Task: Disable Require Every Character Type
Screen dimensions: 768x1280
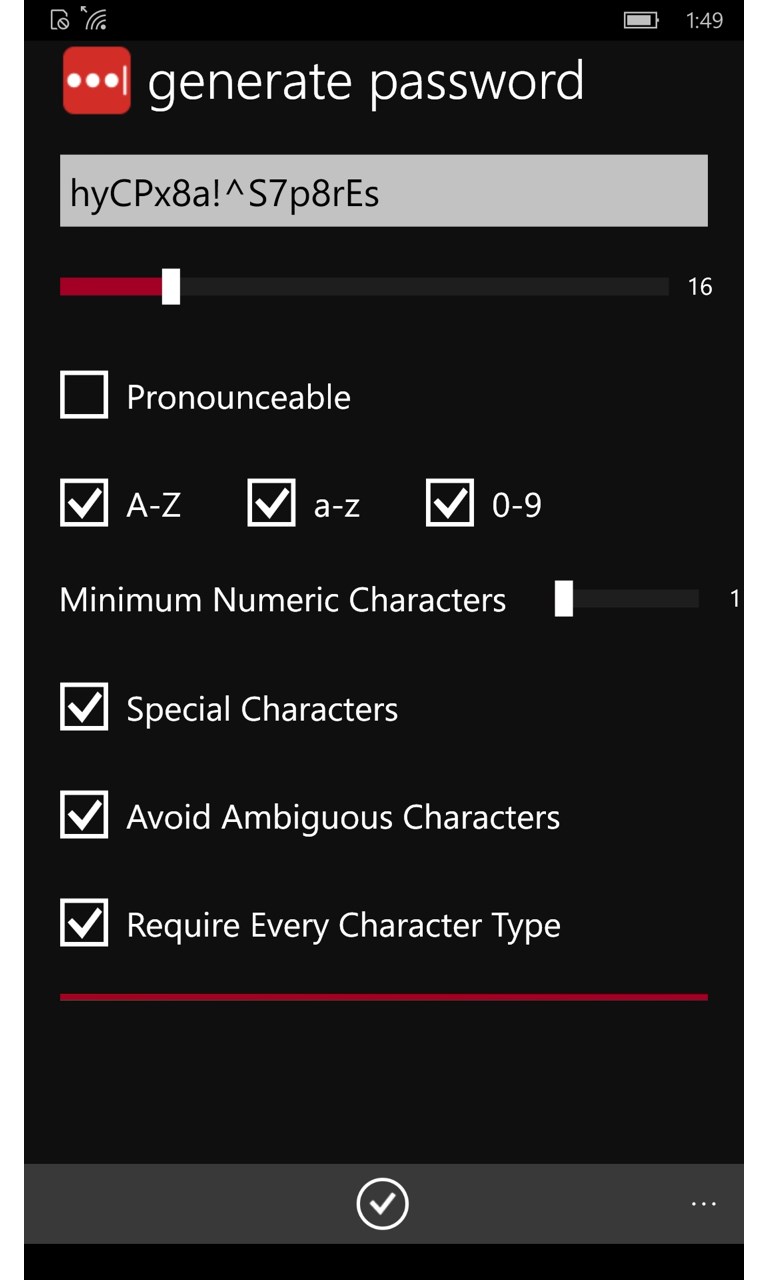Action: click(84, 923)
